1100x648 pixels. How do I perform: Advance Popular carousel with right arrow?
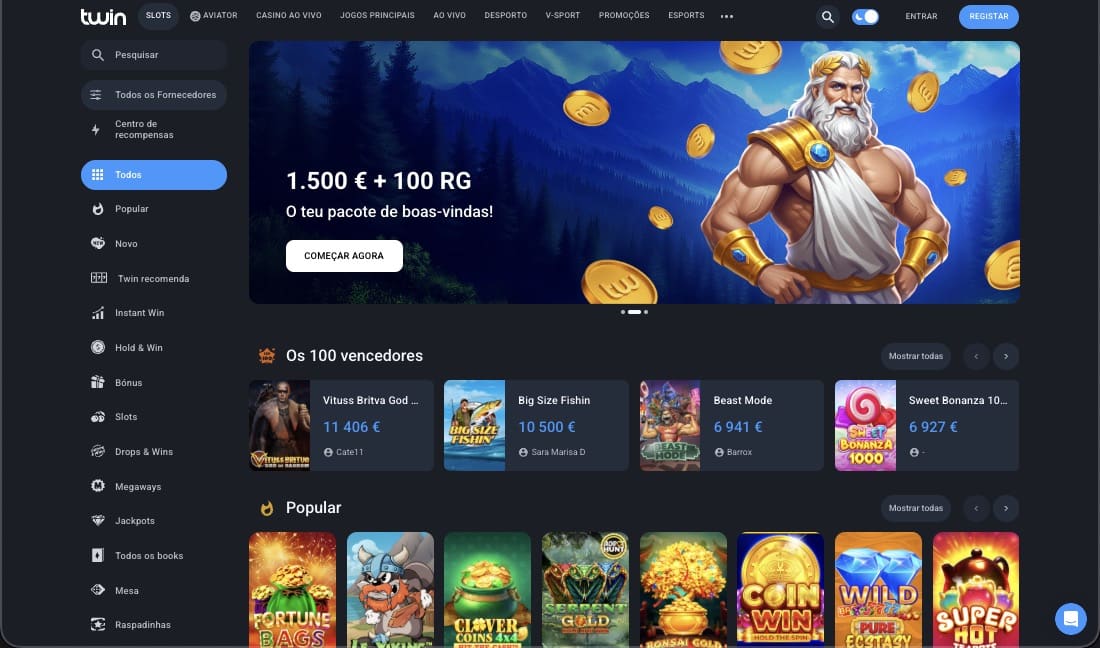click(1006, 508)
